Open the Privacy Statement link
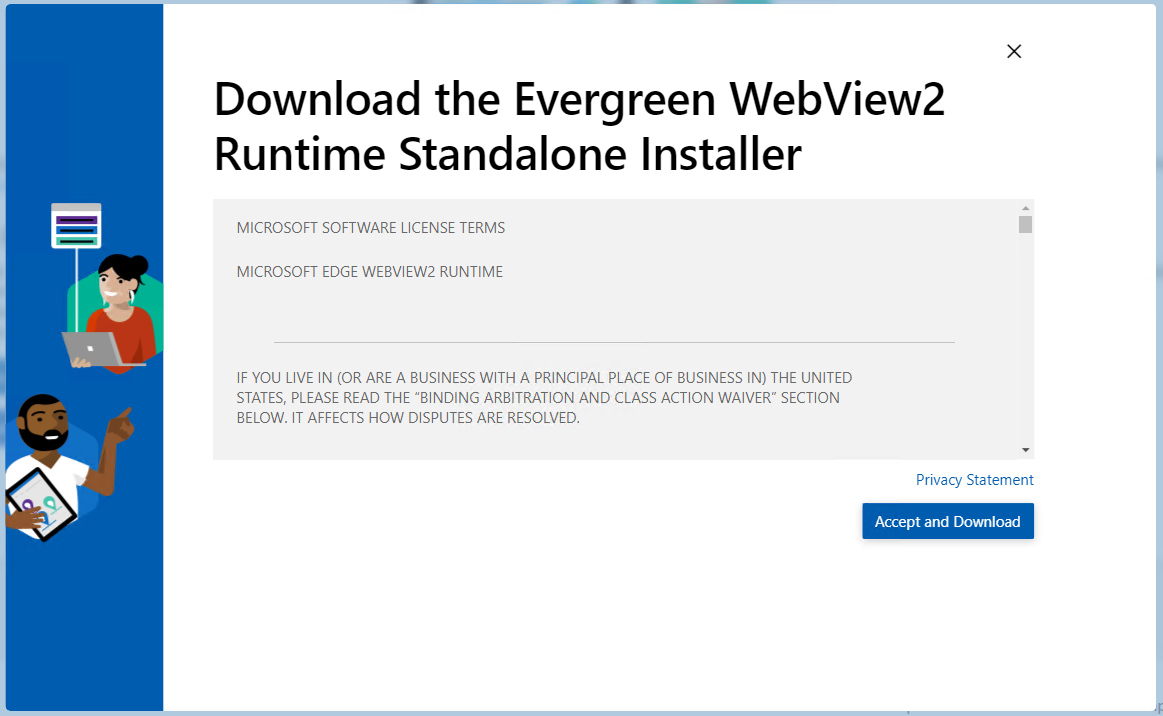Screen dimensions: 1163x716 click(x=974, y=479)
